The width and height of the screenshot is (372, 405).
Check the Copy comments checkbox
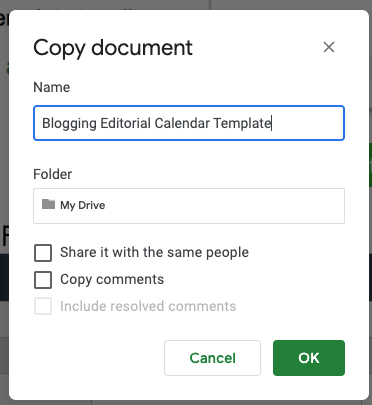(43, 280)
